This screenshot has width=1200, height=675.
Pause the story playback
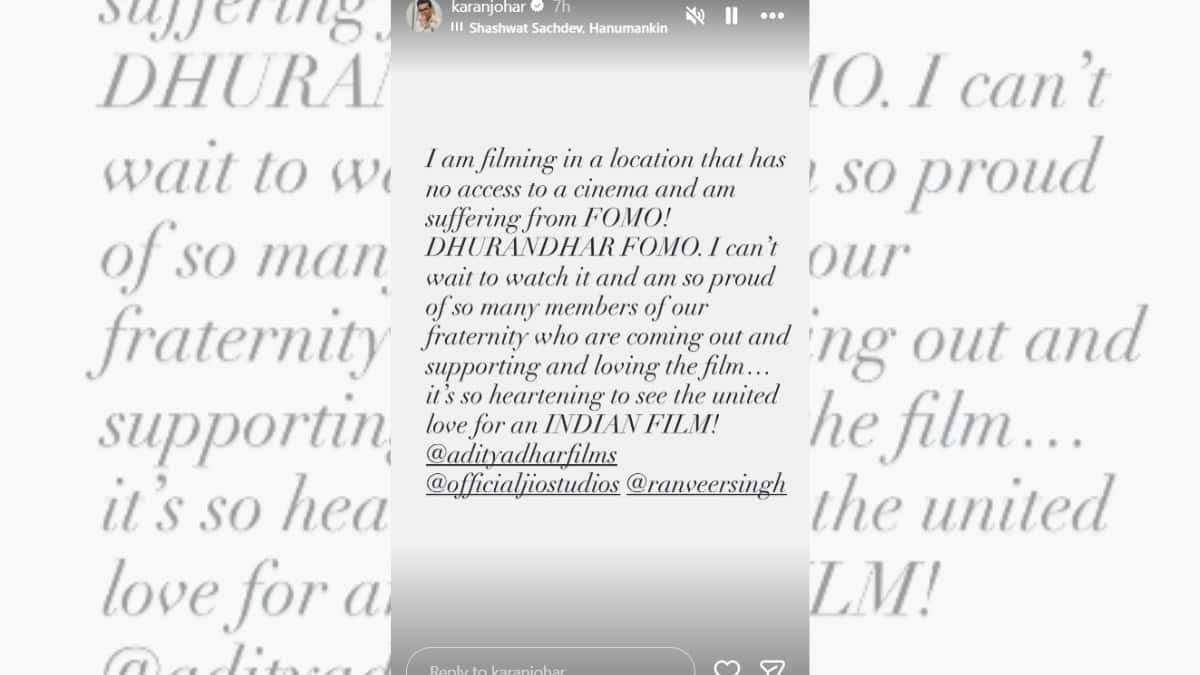[x=731, y=16]
